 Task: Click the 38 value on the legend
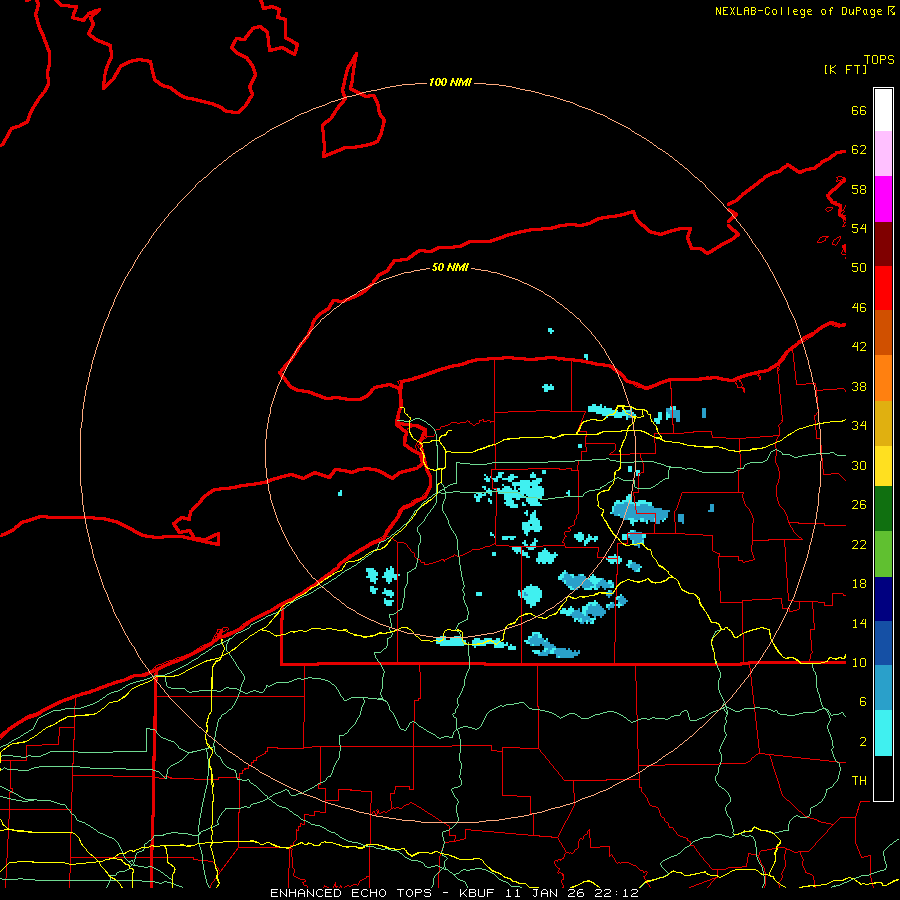(x=859, y=387)
